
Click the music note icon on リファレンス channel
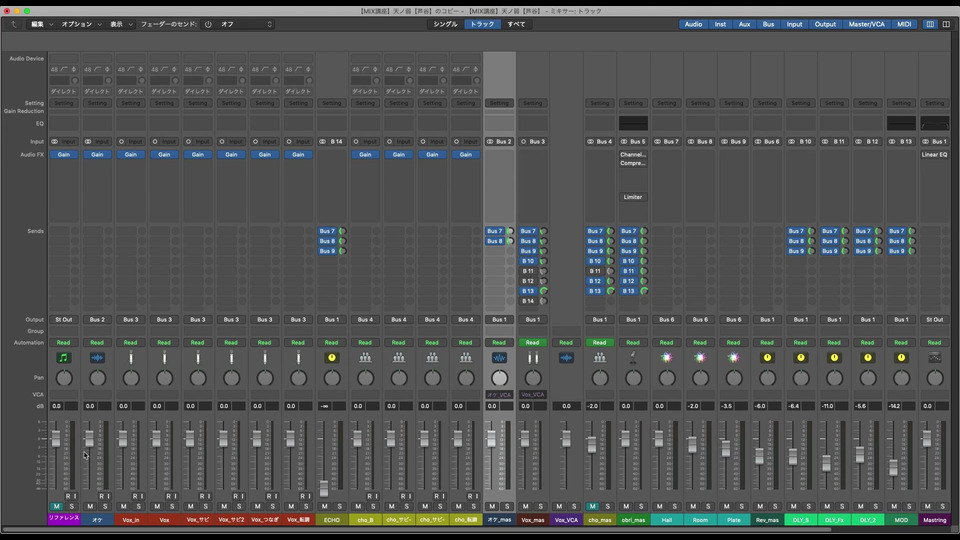point(64,357)
